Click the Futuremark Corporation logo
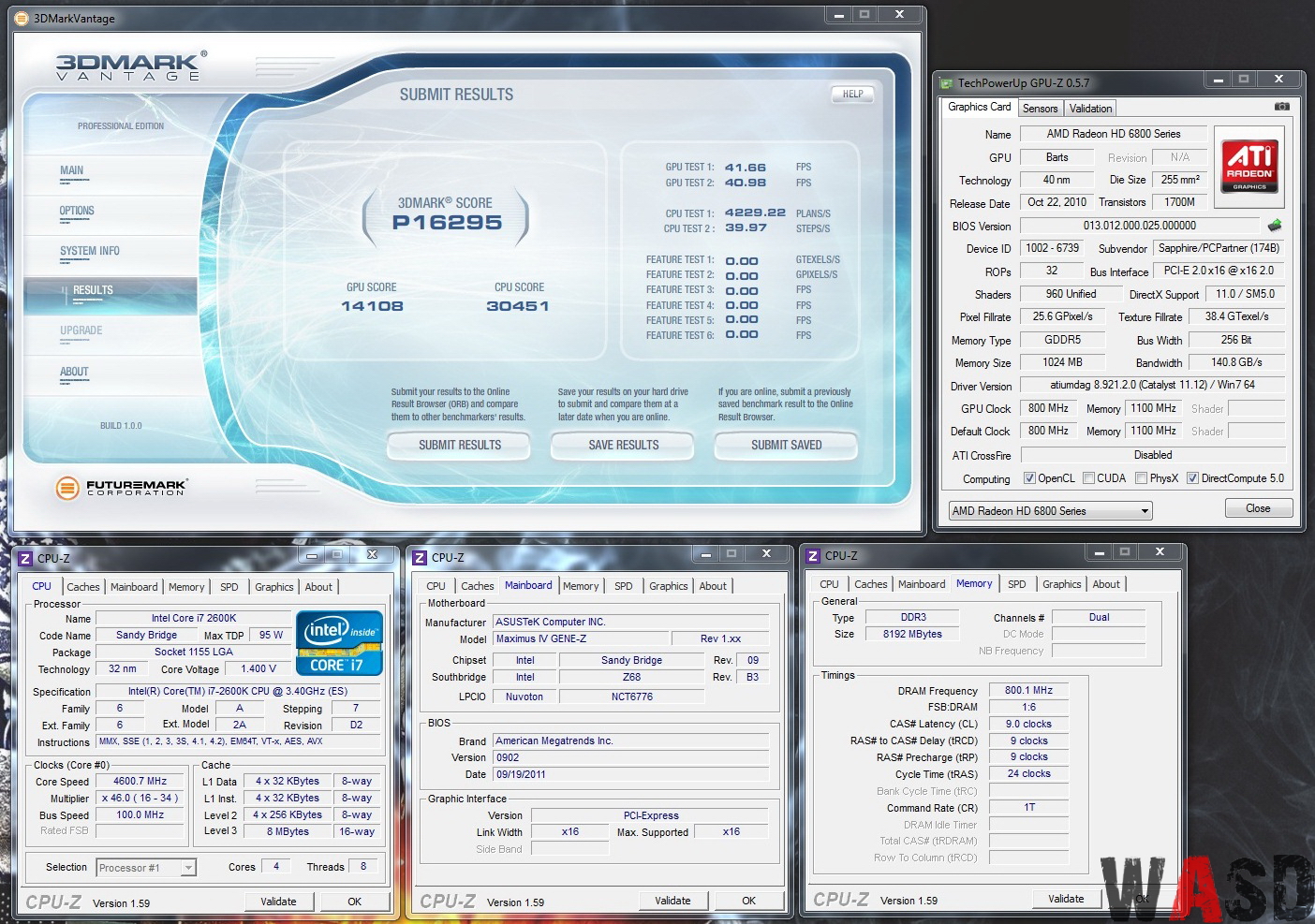 122,487
